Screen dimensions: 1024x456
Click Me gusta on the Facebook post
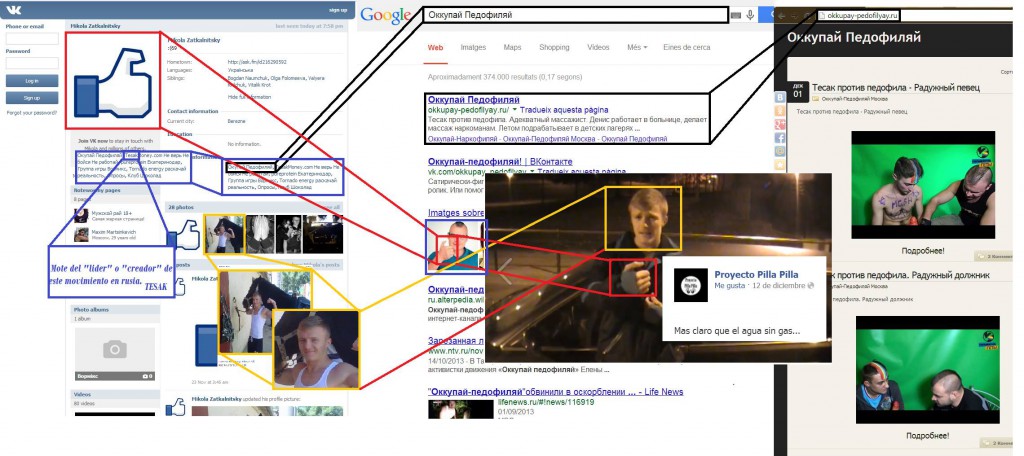point(730,286)
